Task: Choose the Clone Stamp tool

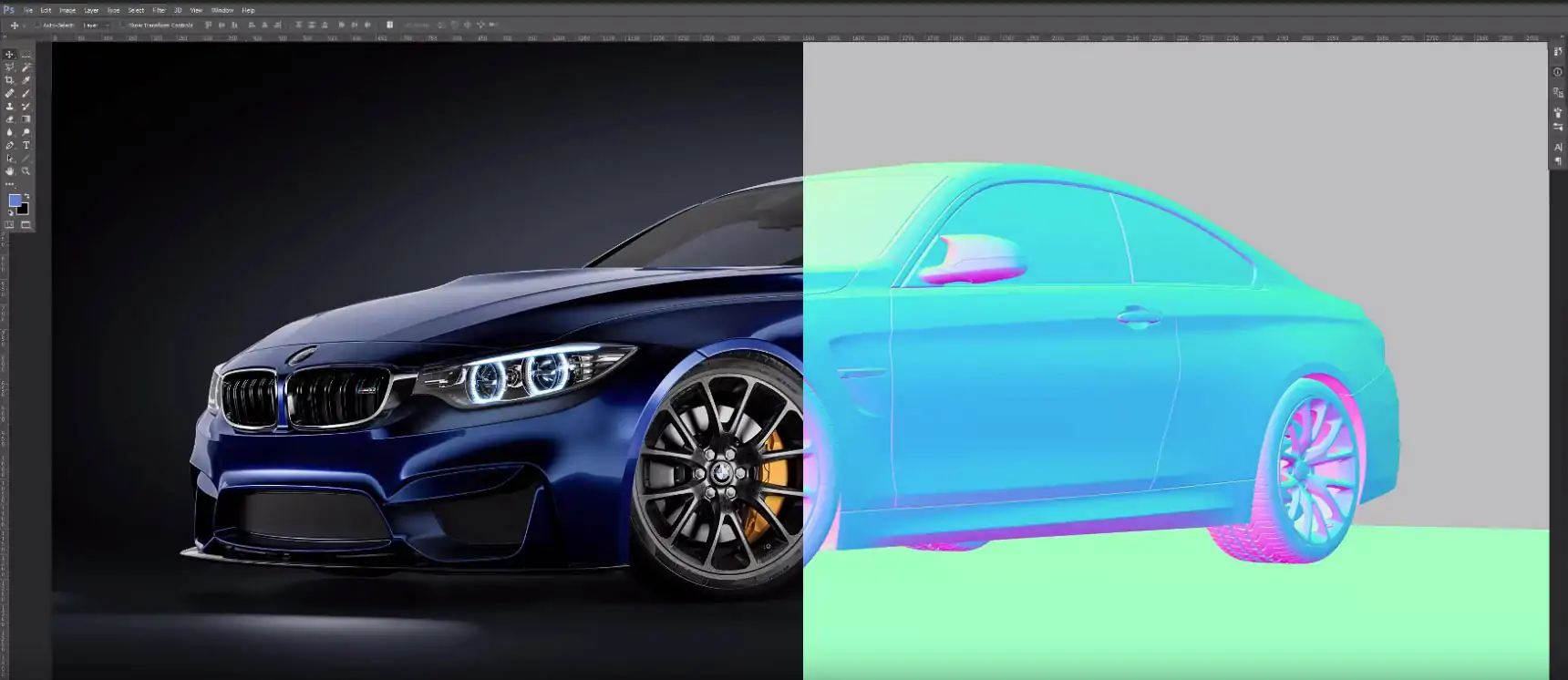Action: (x=10, y=107)
